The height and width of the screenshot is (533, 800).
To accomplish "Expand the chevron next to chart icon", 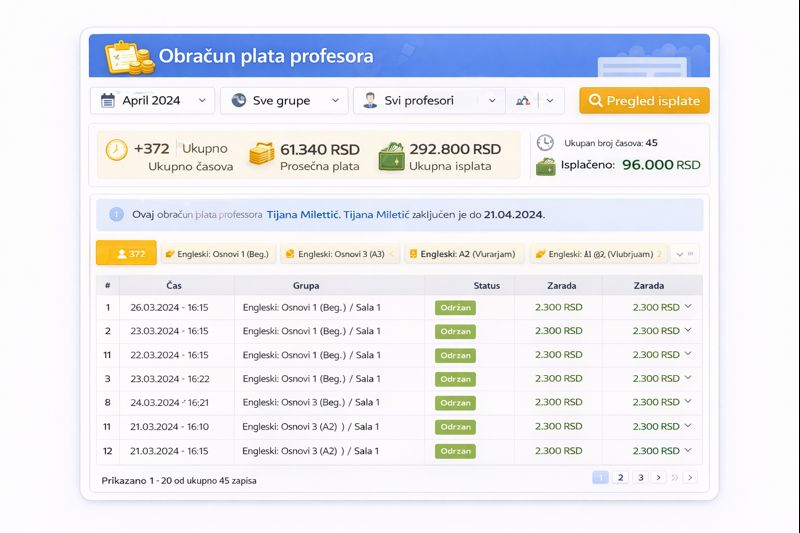I will pyautogui.click(x=550, y=100).
